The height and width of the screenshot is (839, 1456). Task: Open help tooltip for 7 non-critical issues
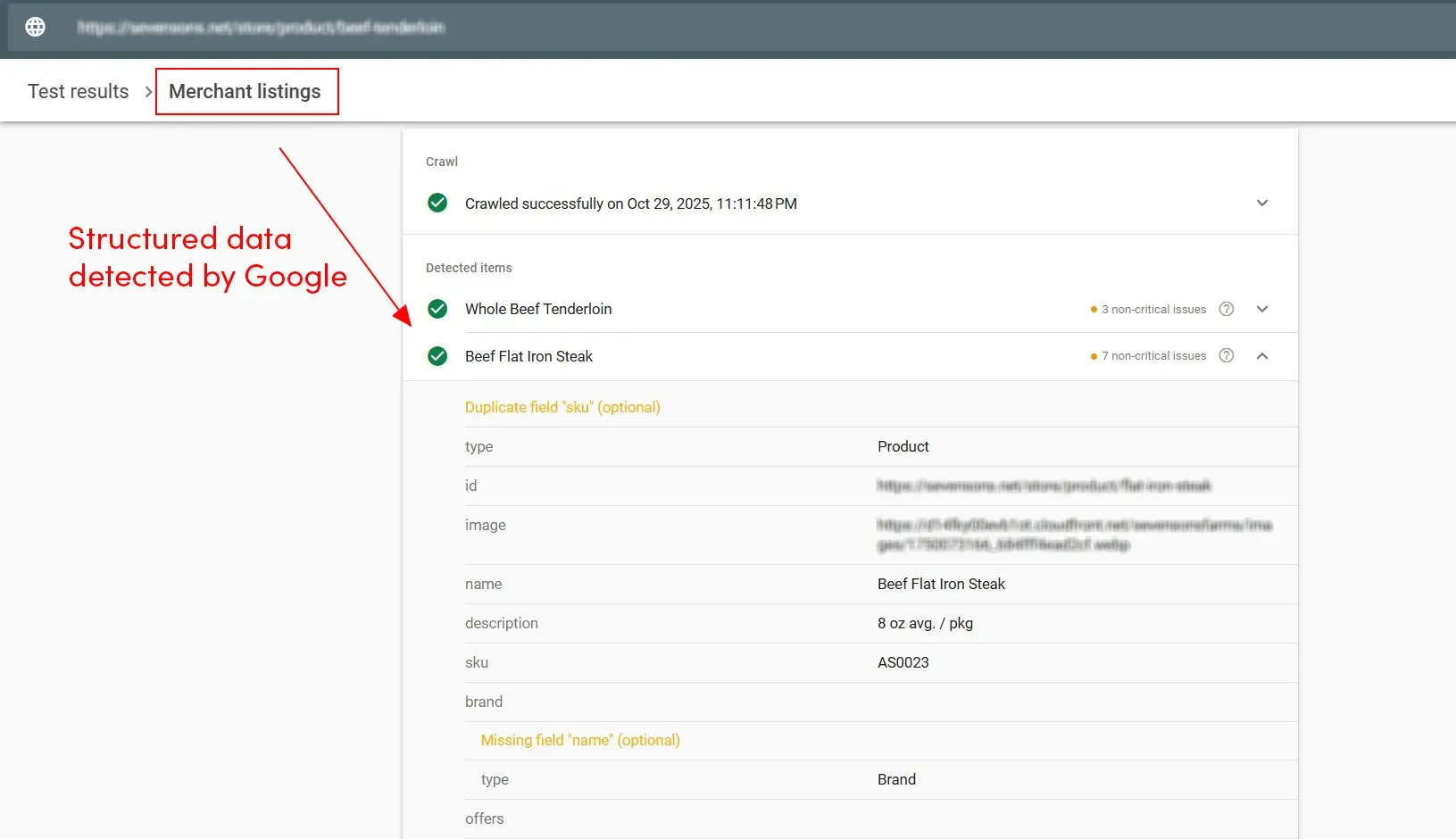click(x=1226, y=355)
